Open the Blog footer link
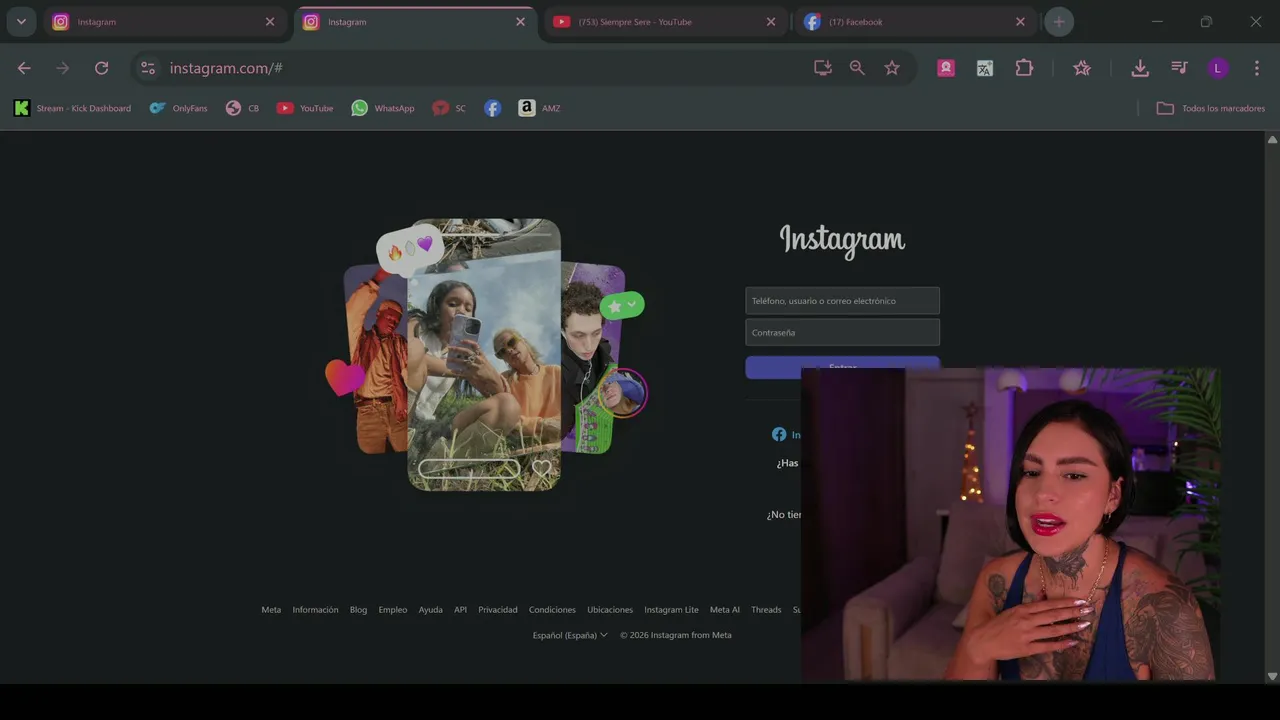The height and width of the screenshot is (720, 1280). [x=358, y=610]
